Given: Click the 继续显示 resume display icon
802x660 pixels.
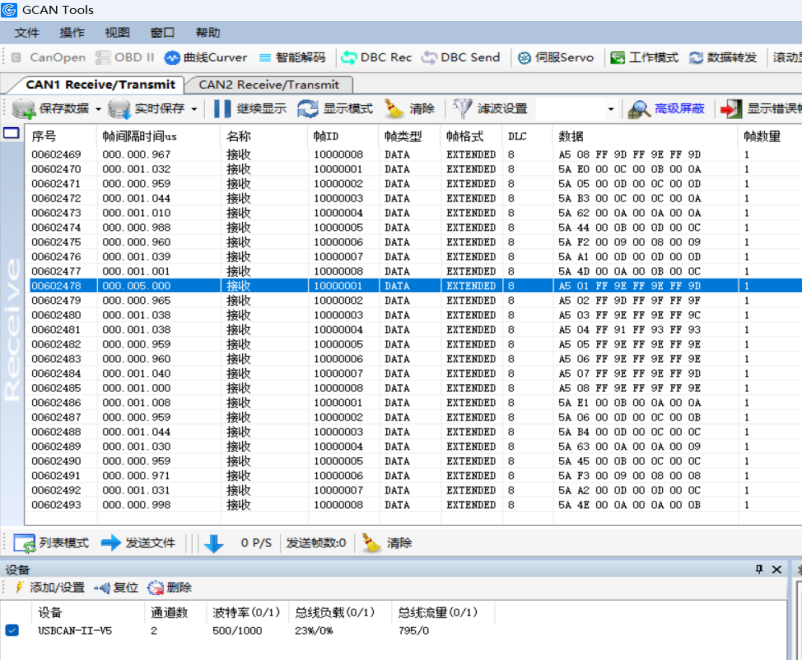Looking at the screenshot, I should point(223,109).
